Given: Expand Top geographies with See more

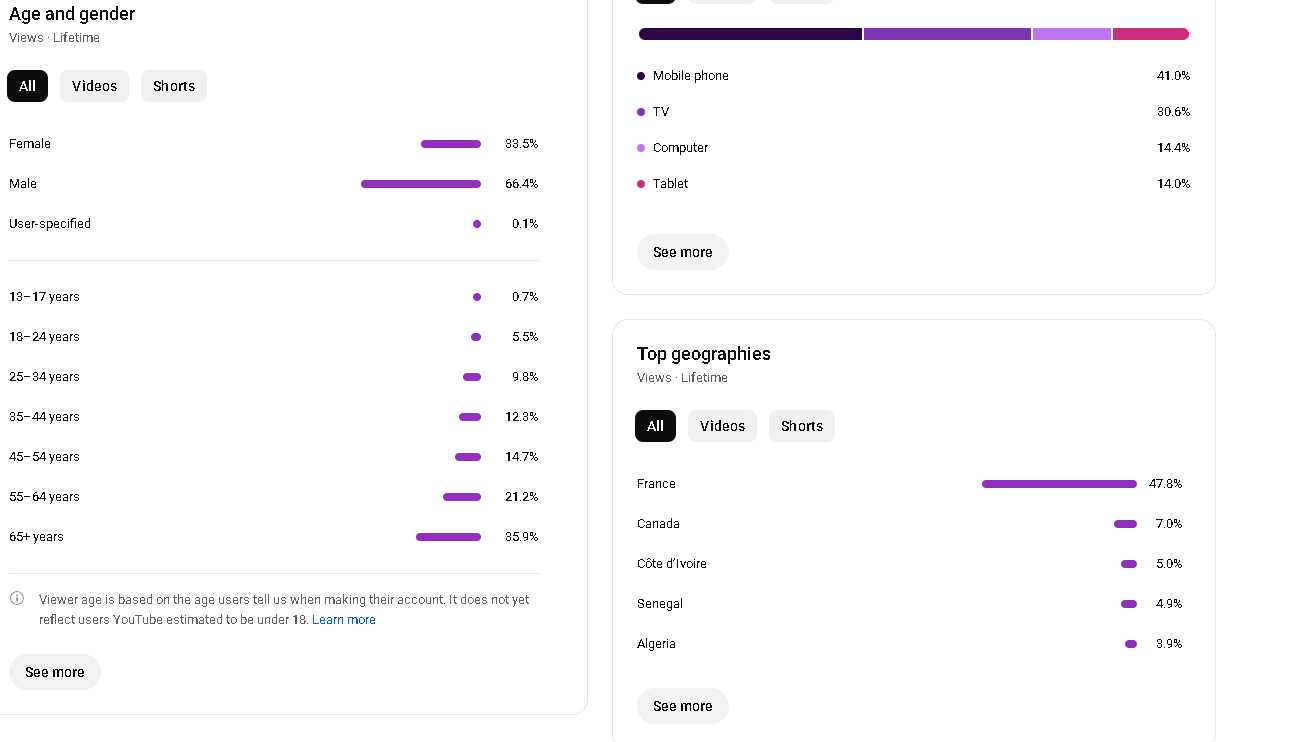Looking at the screenshot, I should pos(683,706).
